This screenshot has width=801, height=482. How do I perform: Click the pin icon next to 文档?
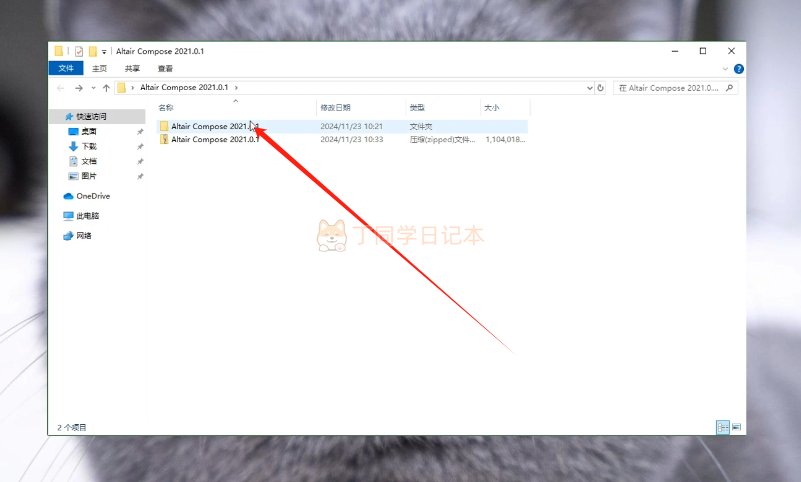tap(140, 161)
